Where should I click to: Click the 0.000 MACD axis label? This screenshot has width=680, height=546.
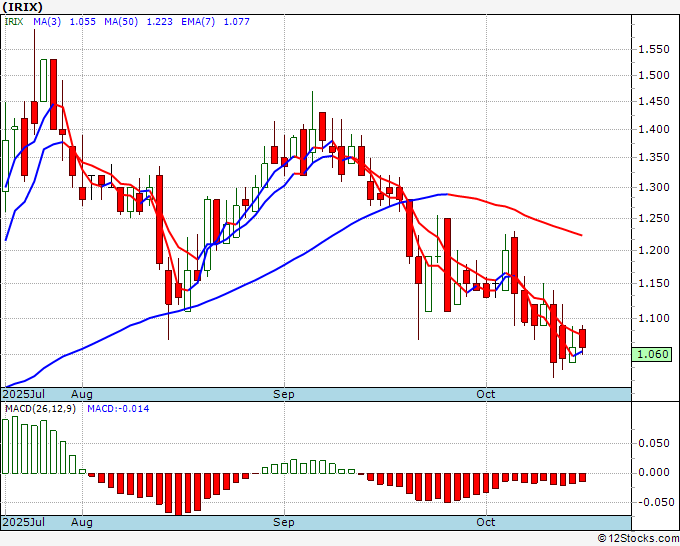click(x=654, y=472)
